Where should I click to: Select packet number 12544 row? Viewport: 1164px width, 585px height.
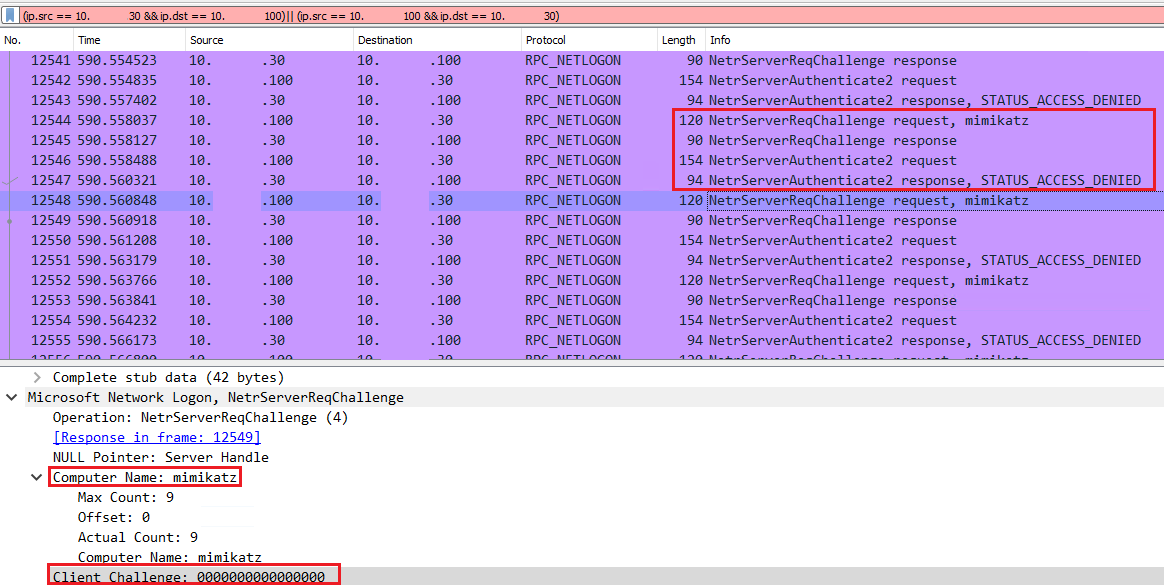point(582,120)
